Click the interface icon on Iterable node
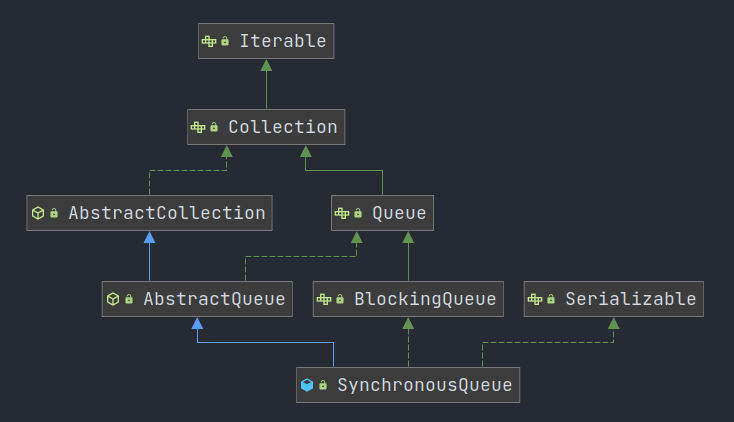Viewport: 734px width, 422px height. 209,41
